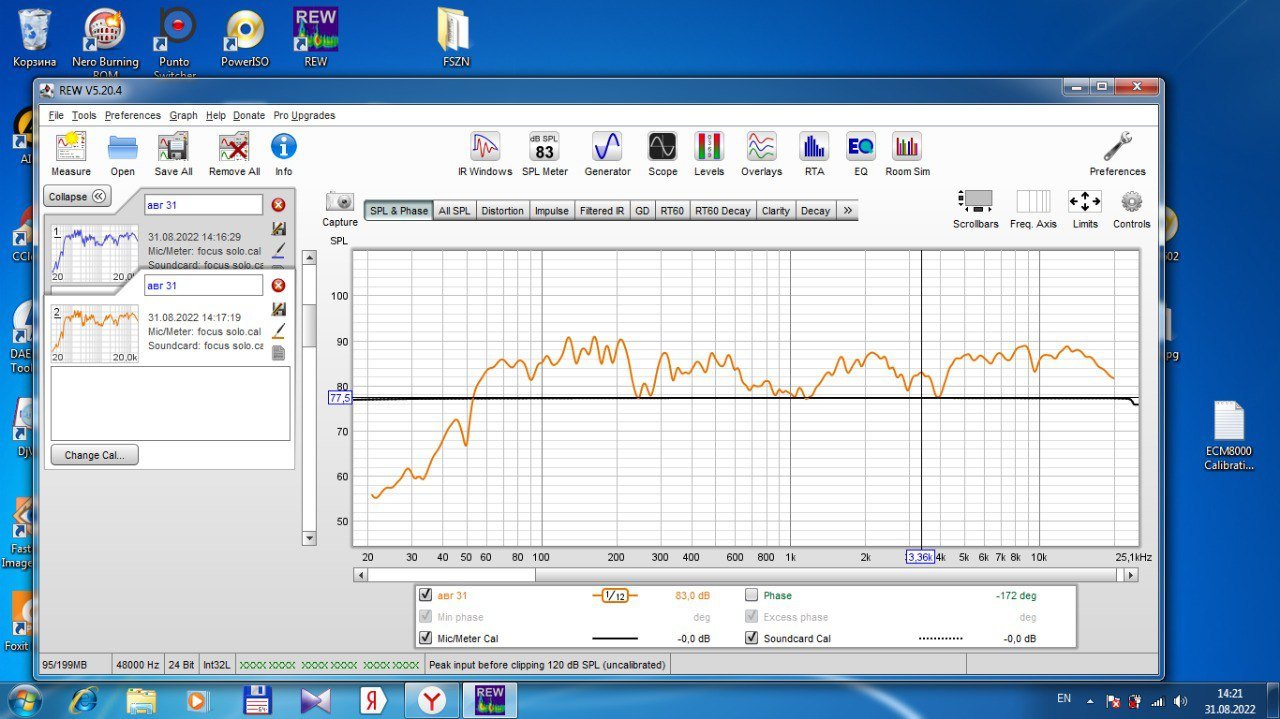1280x719 pixels.
Task: Disable the Soundcard Cal trace checkbox
Action: (x=752, y=638)
